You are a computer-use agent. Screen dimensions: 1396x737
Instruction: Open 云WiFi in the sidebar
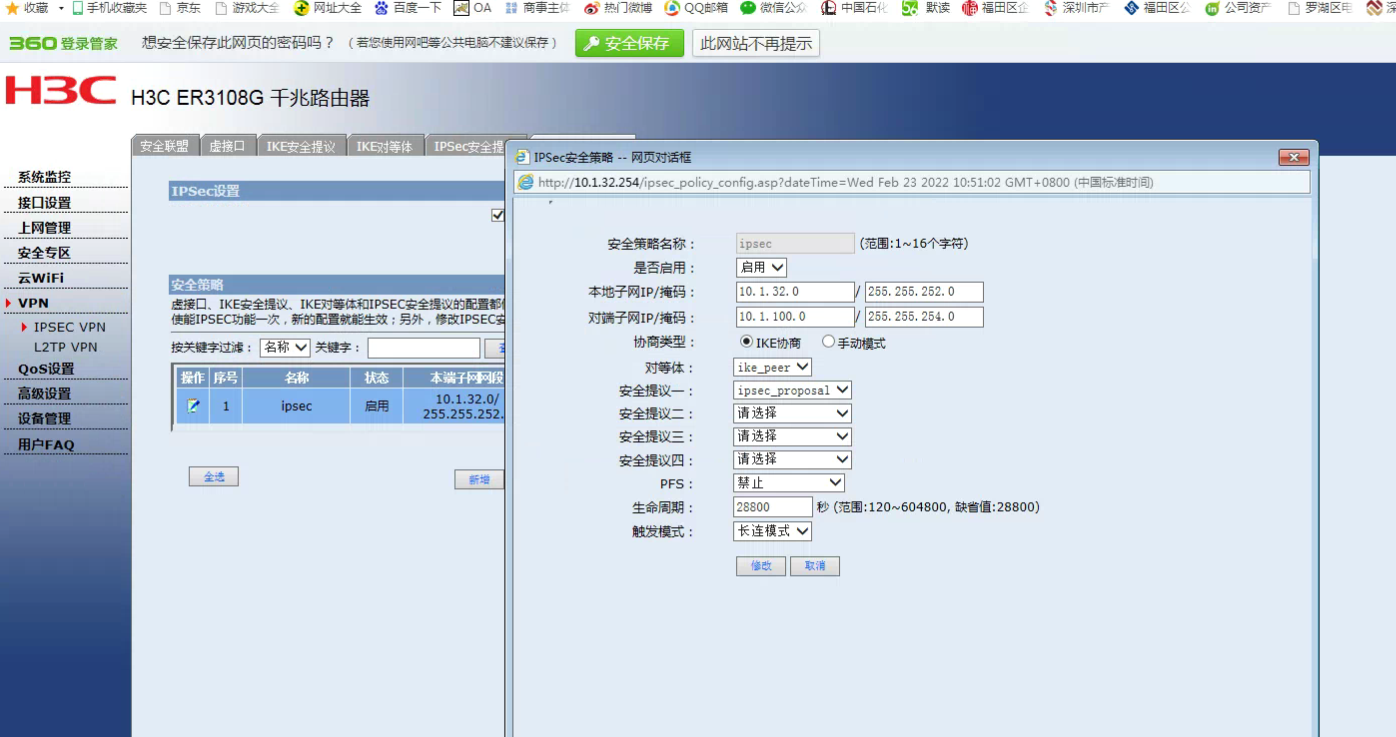41,278
